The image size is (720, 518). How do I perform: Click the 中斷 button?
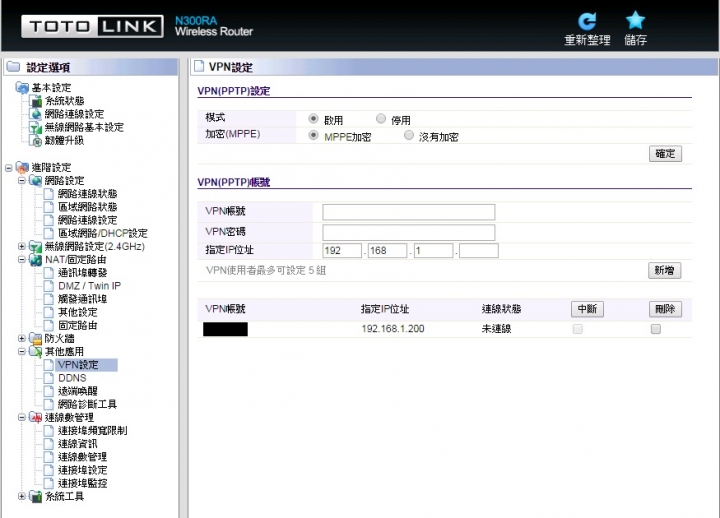[587, 309]
